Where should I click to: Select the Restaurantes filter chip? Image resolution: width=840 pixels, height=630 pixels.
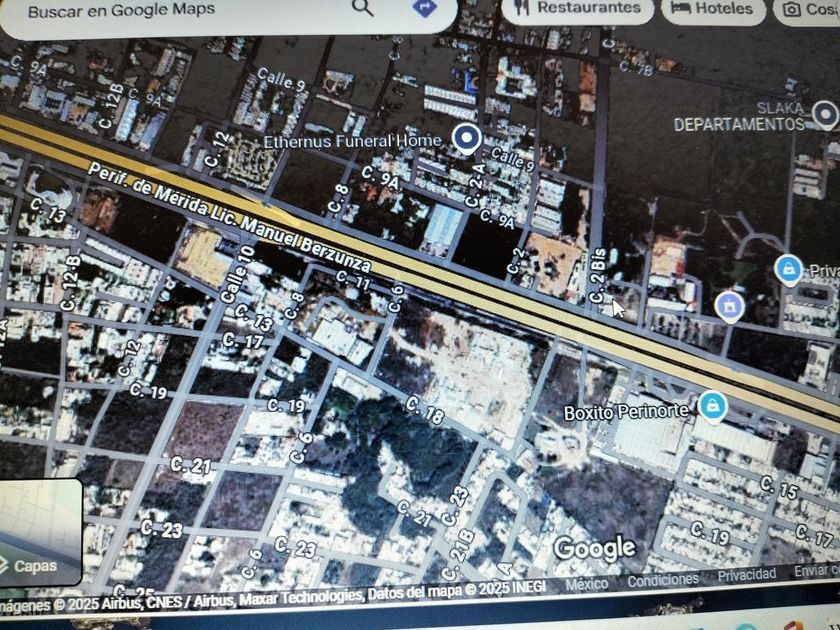tap(578, 9)
